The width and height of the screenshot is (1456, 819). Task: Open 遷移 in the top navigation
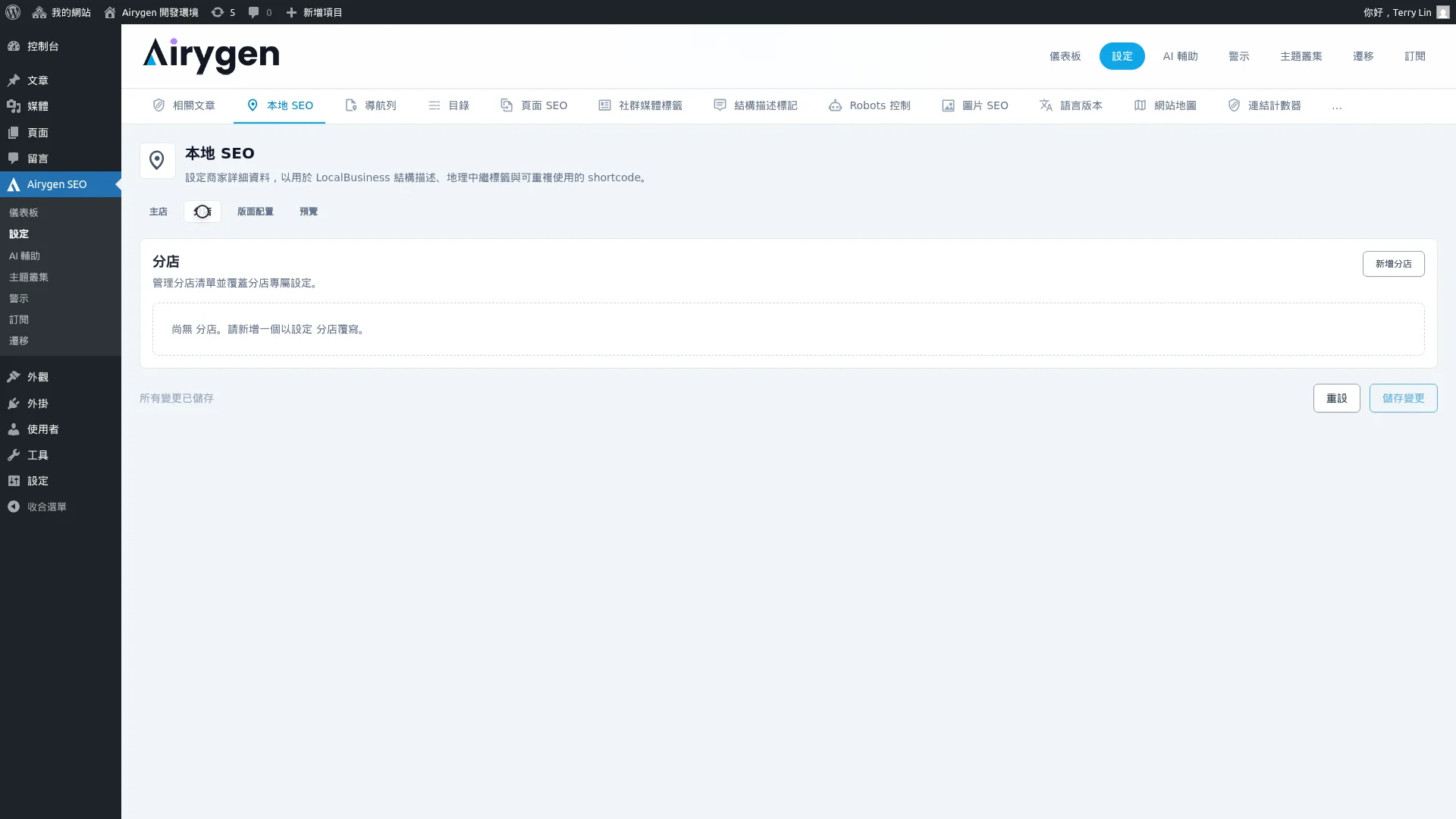tap(1363, 56)
